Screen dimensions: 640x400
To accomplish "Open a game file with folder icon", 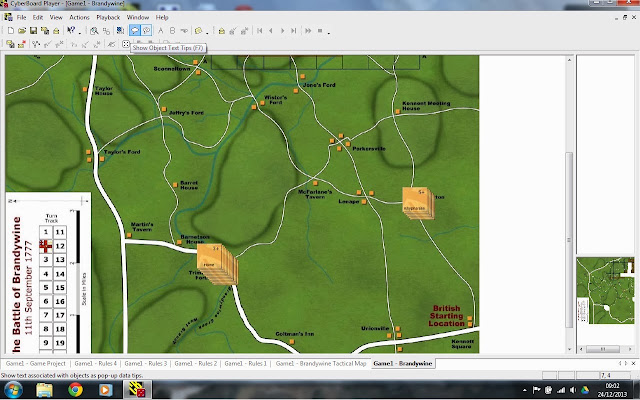I will pyautogui.click(x=22, y=31).
